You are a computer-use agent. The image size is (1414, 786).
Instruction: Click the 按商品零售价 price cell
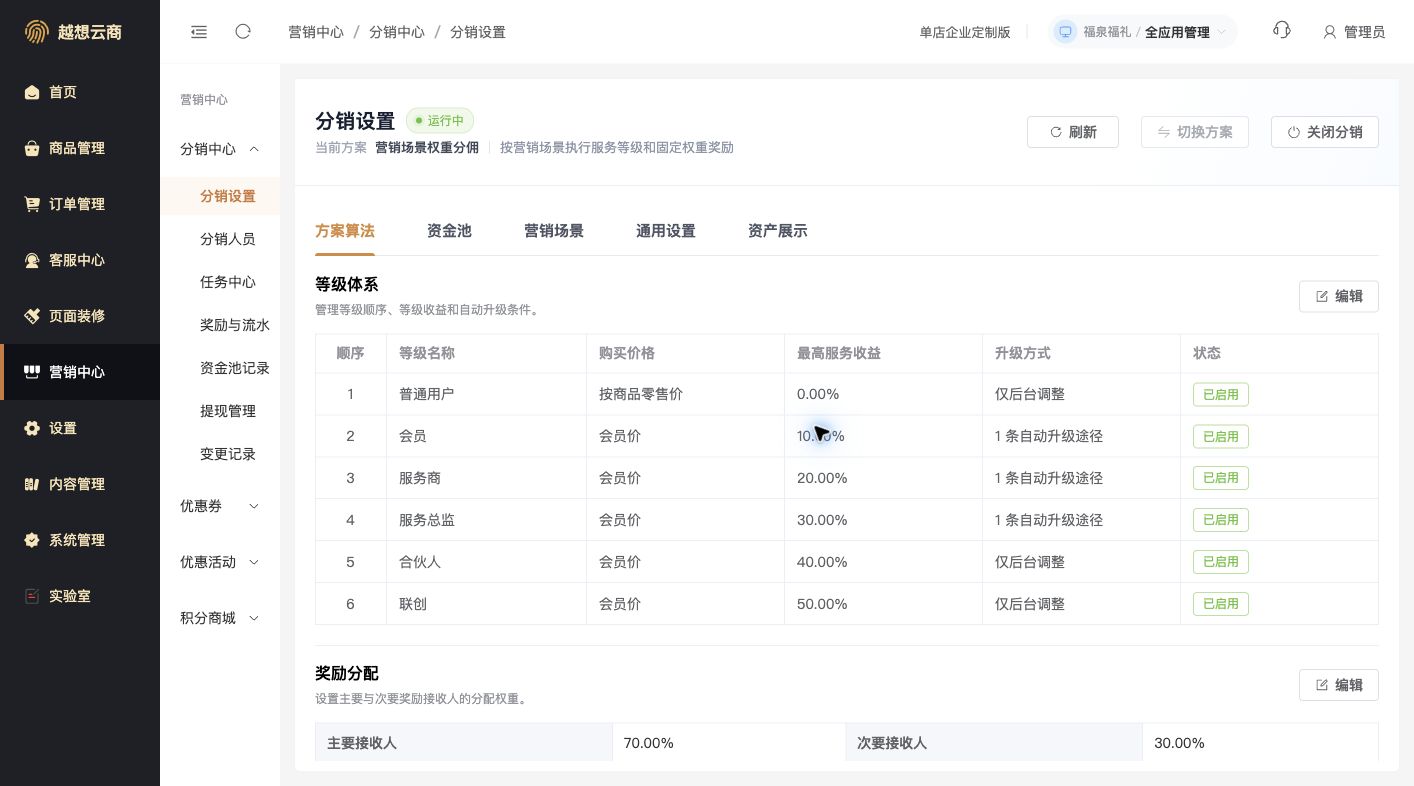(x=685, y=394)
